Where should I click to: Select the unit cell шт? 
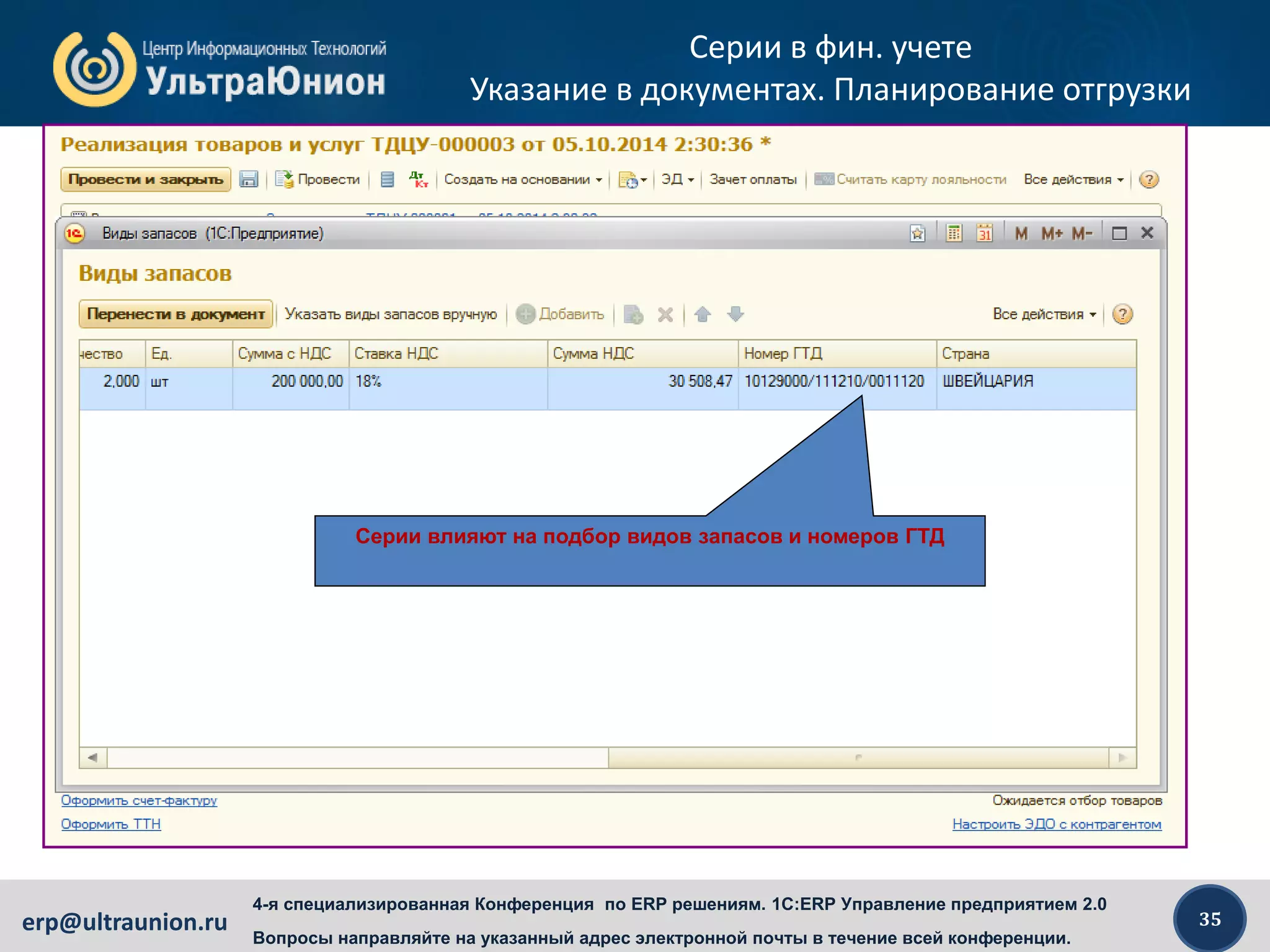pyautogui.click(x=189, y=389)
